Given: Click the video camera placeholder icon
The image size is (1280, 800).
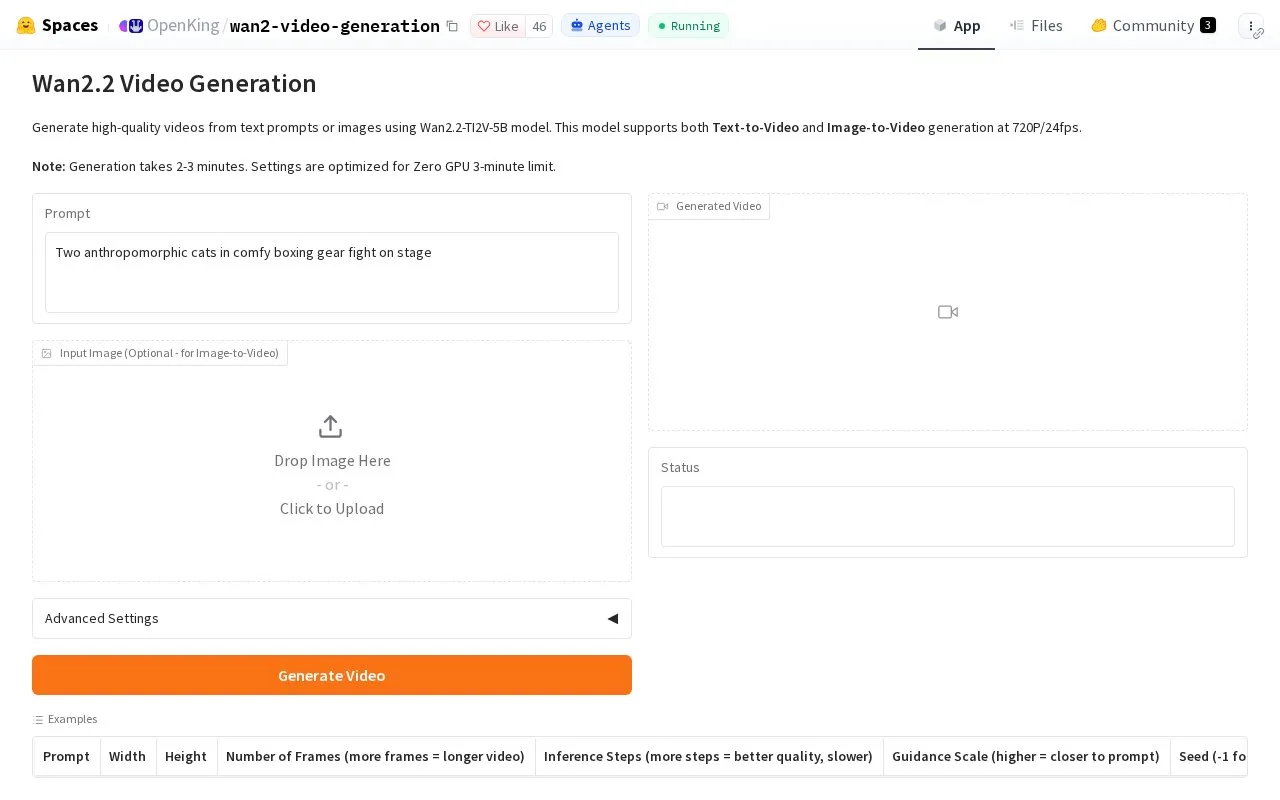Looking at the screenshot, I should [948, 312].
